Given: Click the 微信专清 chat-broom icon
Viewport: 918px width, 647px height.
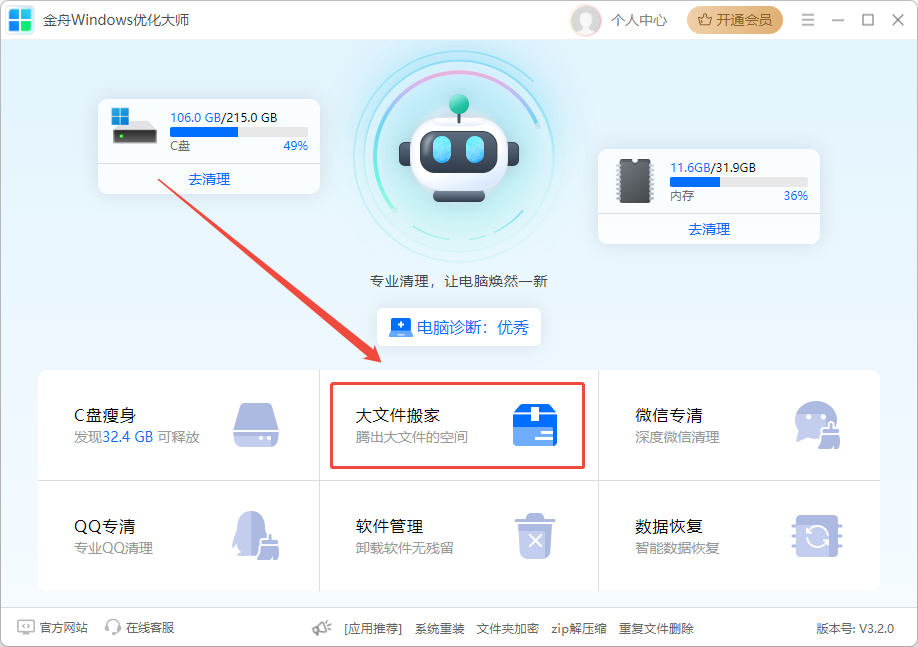Looking at the screenshot, I should (x=817, y=425).
